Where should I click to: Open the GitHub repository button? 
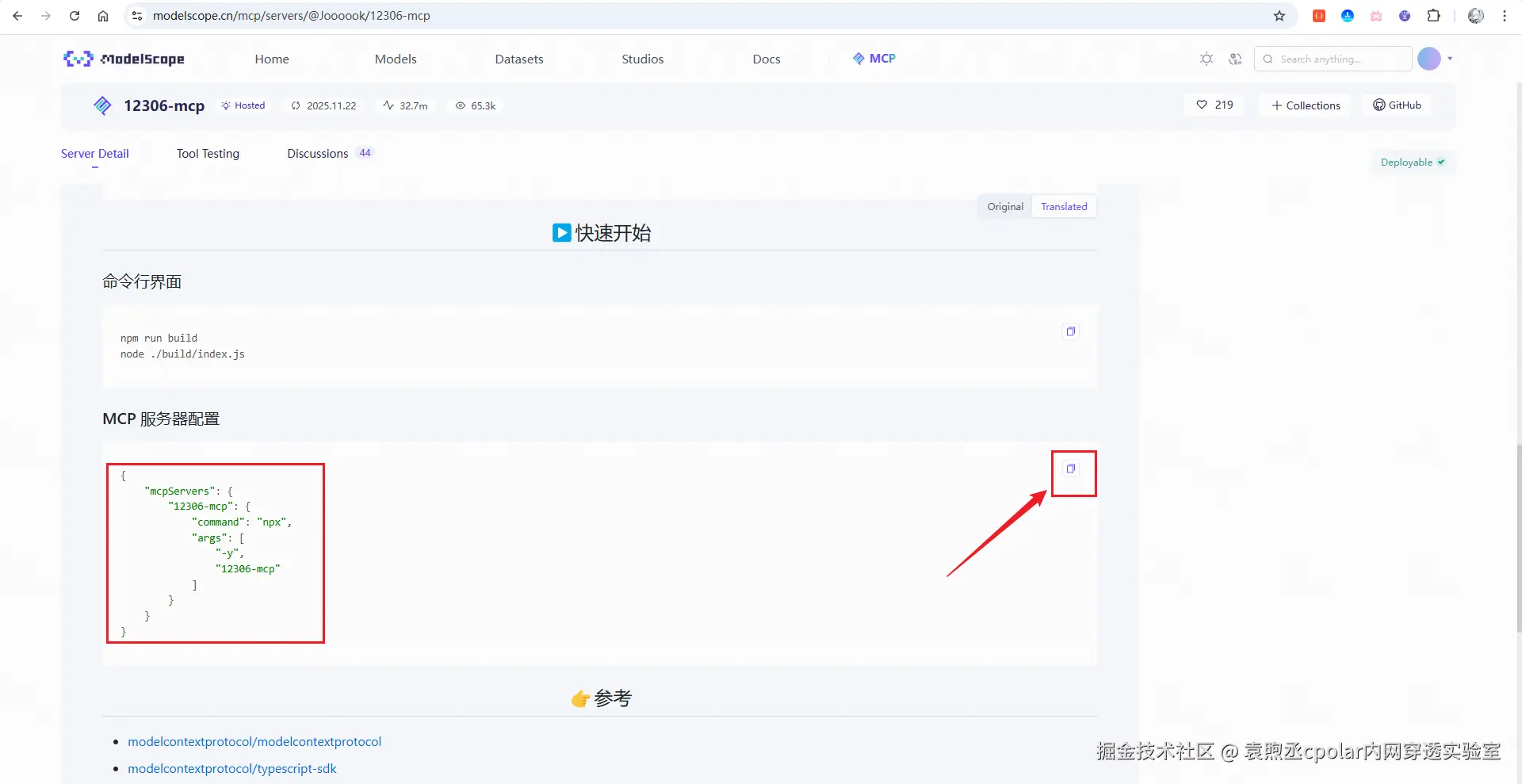pos(1397,105)
